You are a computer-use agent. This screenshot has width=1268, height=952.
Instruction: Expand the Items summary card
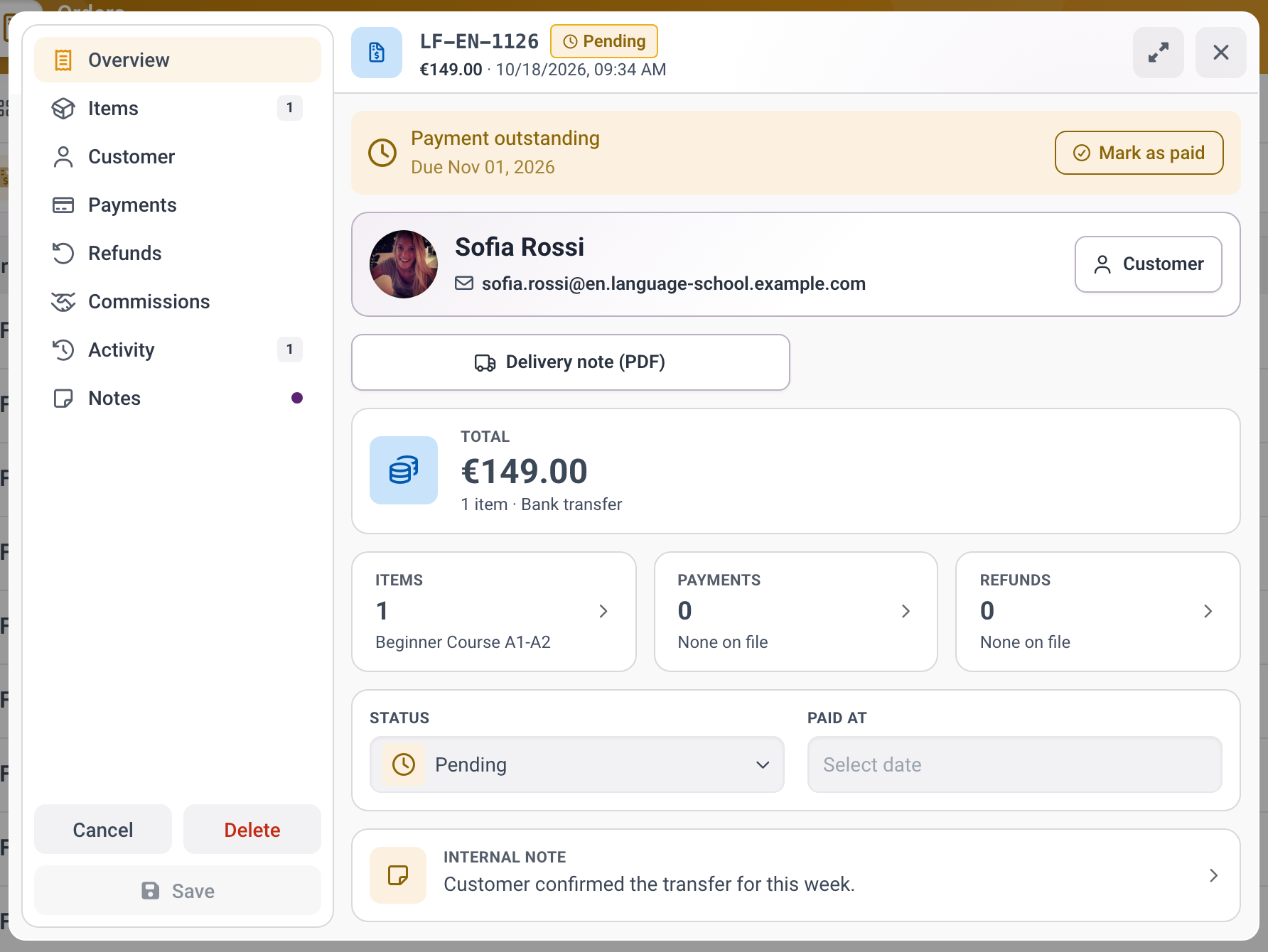494,612
